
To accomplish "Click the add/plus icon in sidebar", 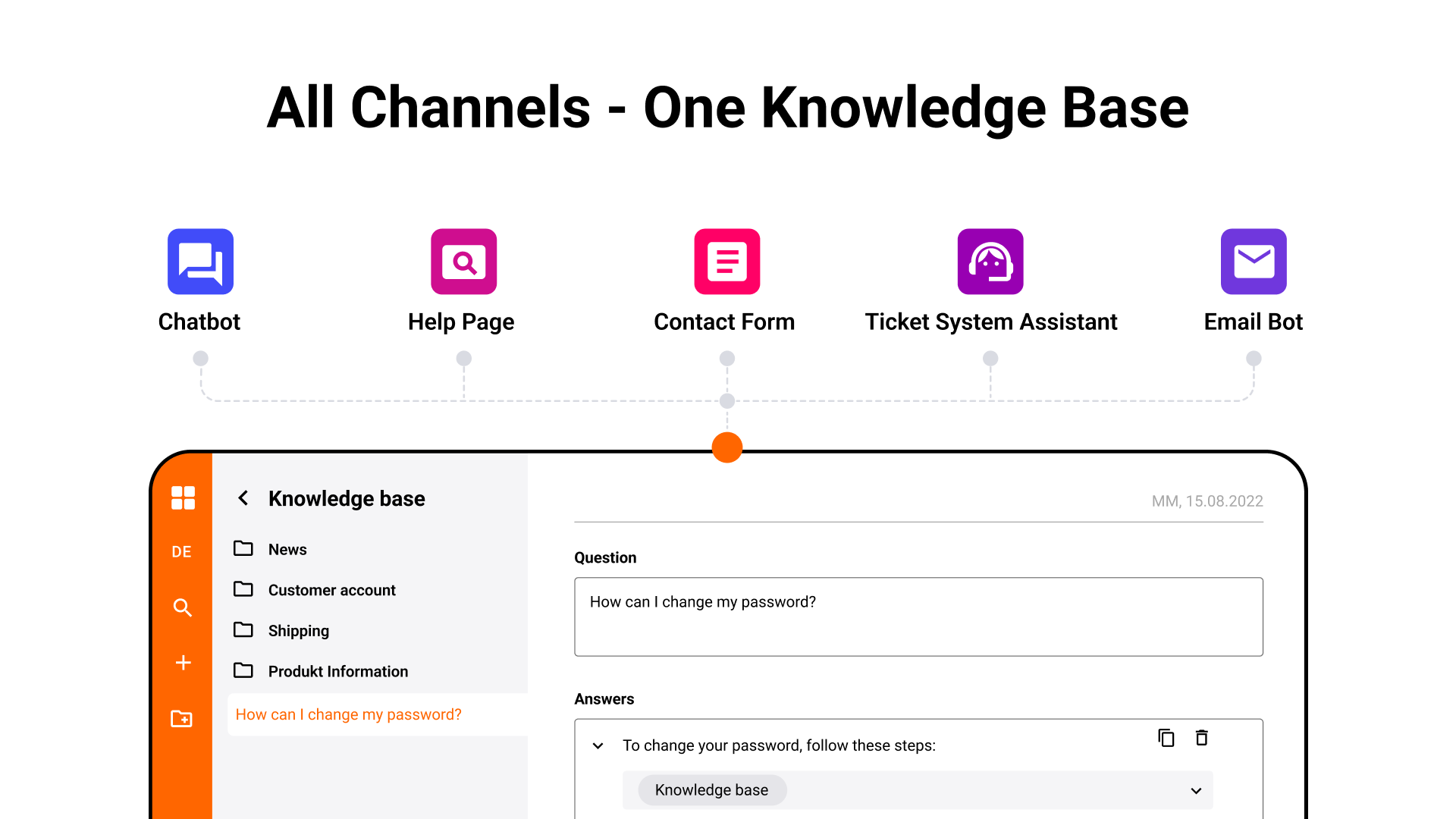I will point(182,662).
